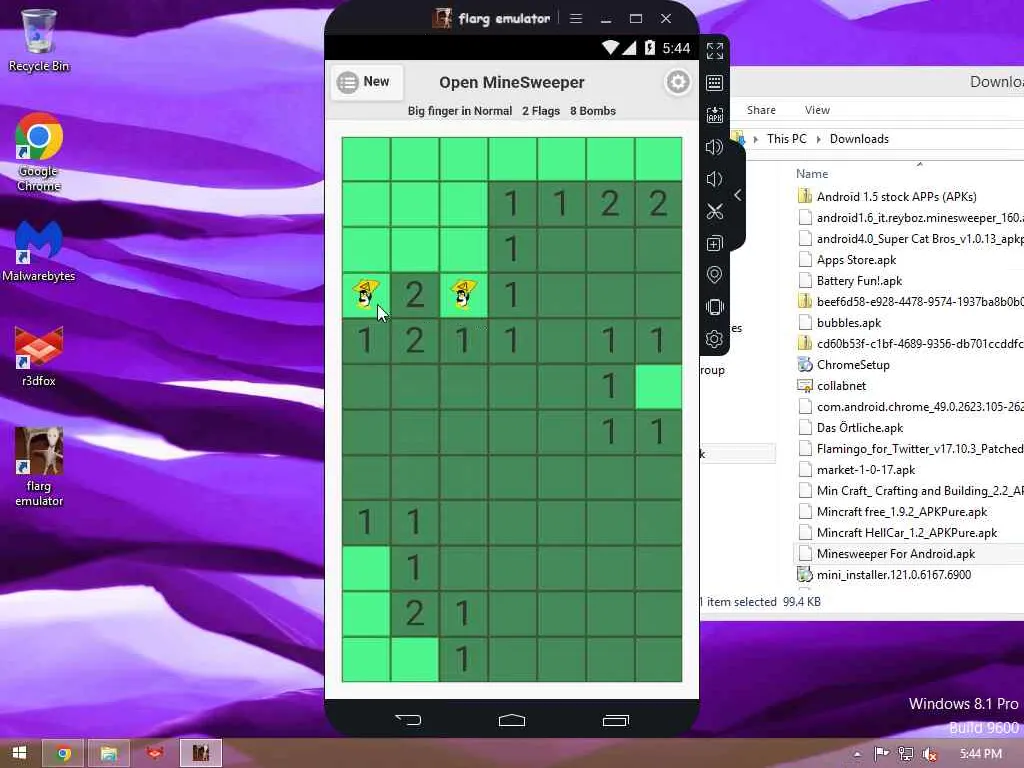
Task: Open the flarg emulator hamburger menu
Action: point(575,18)
